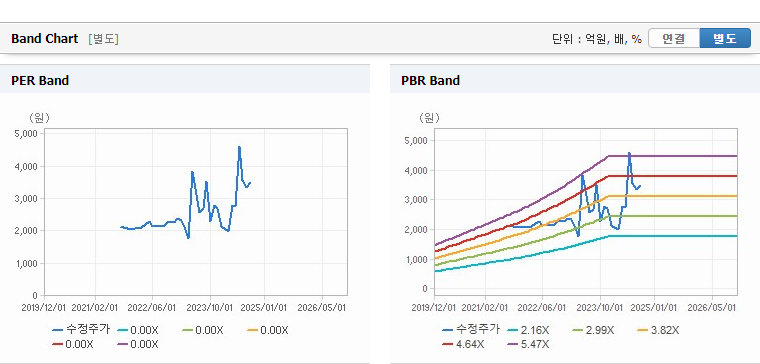The image size is (760, 364).
Task: Click the 2026/05/01 axis label in PBR Band
Action: [712, 308]
